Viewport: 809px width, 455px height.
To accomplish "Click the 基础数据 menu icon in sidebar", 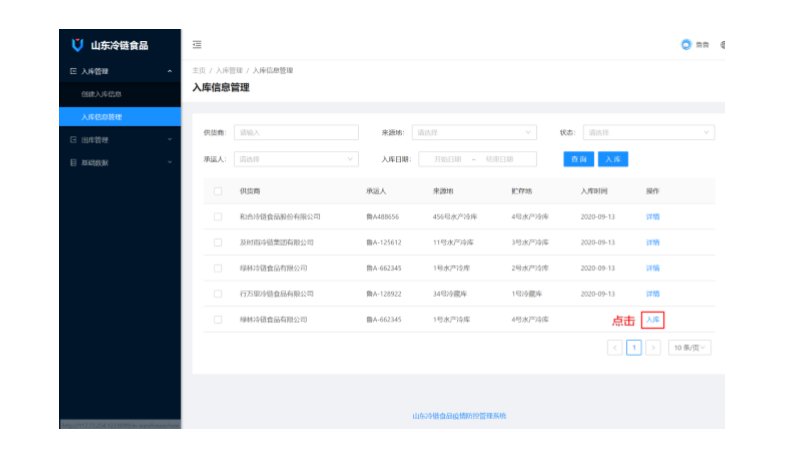I will click(73, 162).
